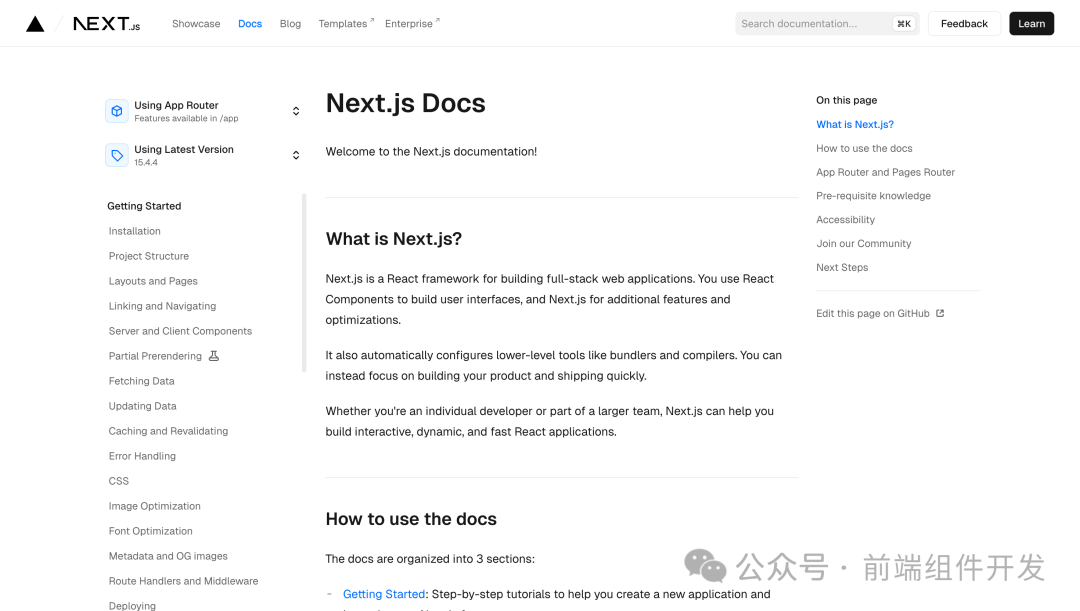Jump to What is Next.js? in page outline
Screen dimensions: 1080x611
click(x=855, y=125)
